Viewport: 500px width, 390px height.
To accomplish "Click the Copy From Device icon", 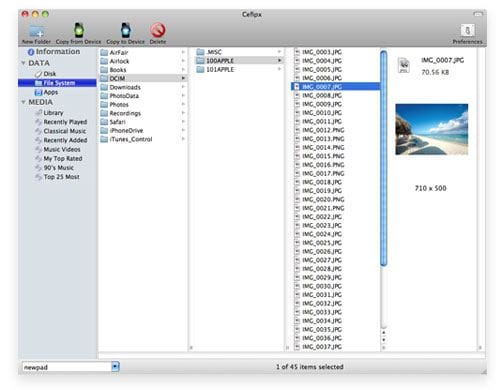I will pyautogui.click(x=79, y=30).
